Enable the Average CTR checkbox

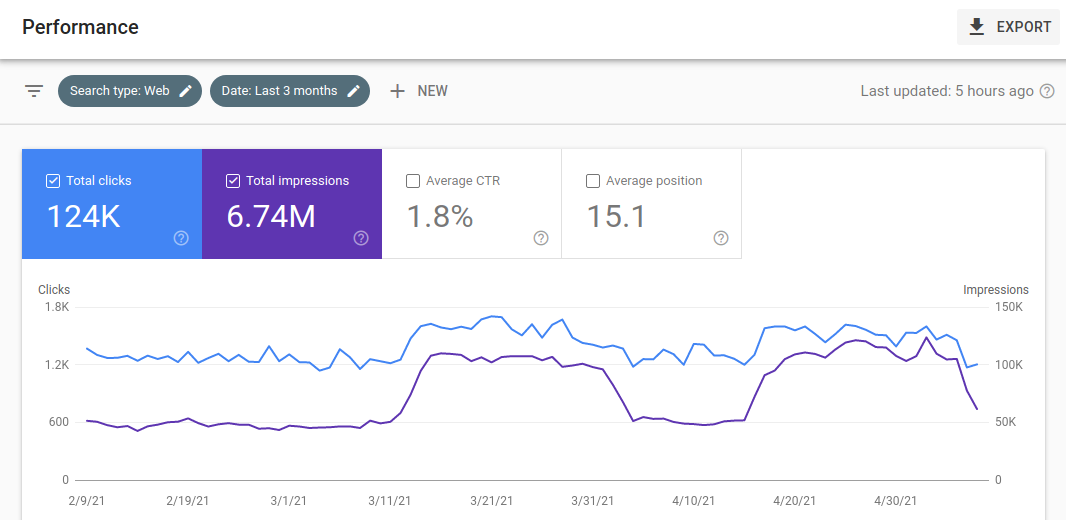click(x=413, y=181)
